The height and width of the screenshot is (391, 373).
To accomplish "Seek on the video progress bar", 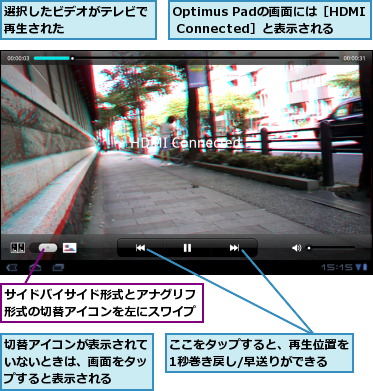I will pos(186,58).
